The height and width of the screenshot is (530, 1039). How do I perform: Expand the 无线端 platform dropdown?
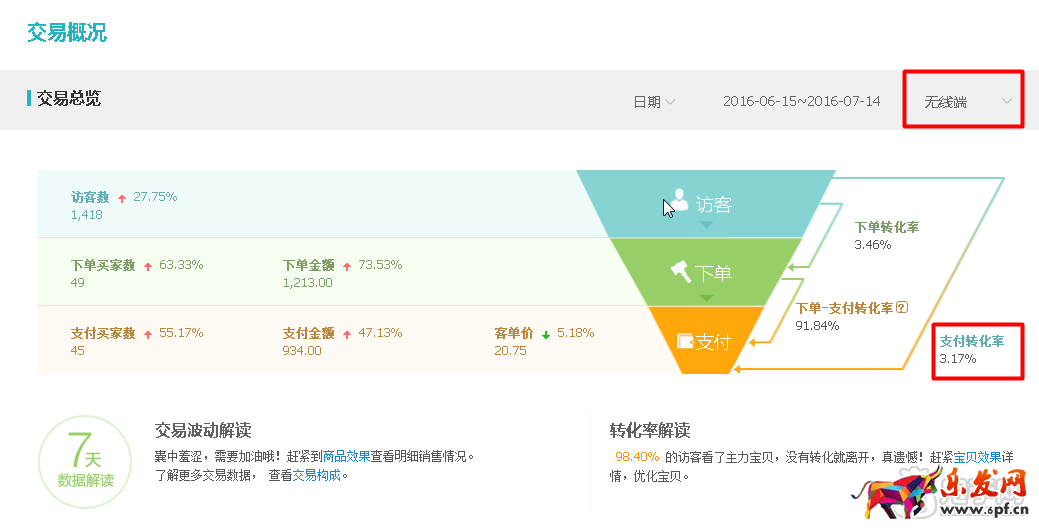pyautogui.click(x=966, y=102)
